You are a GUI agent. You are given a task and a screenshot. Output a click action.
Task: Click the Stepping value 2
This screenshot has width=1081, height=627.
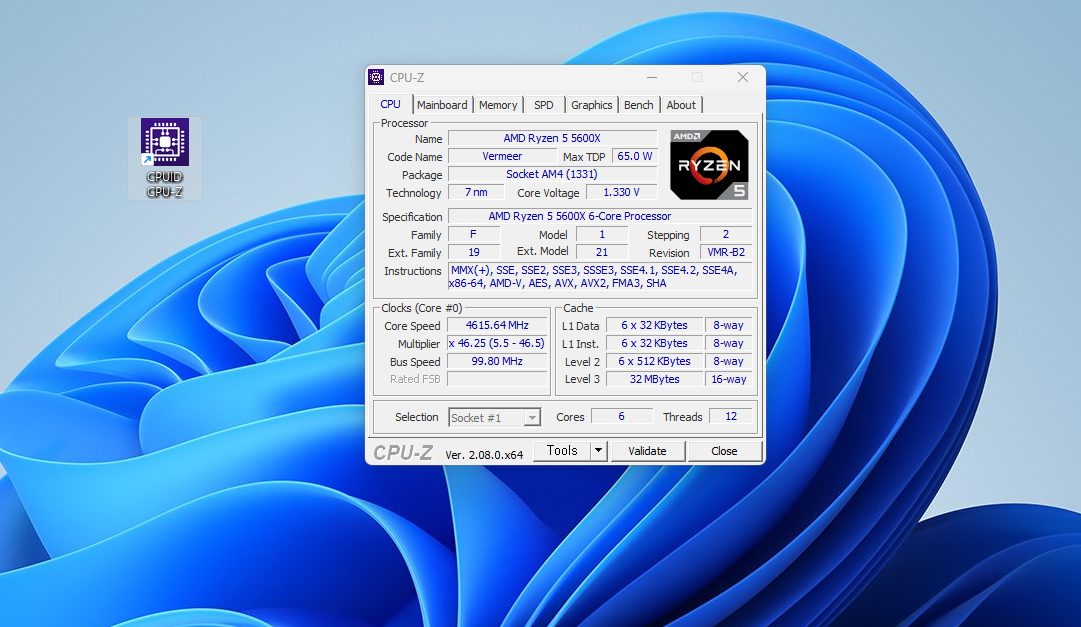pyautogui.click(x=726, y=235)
